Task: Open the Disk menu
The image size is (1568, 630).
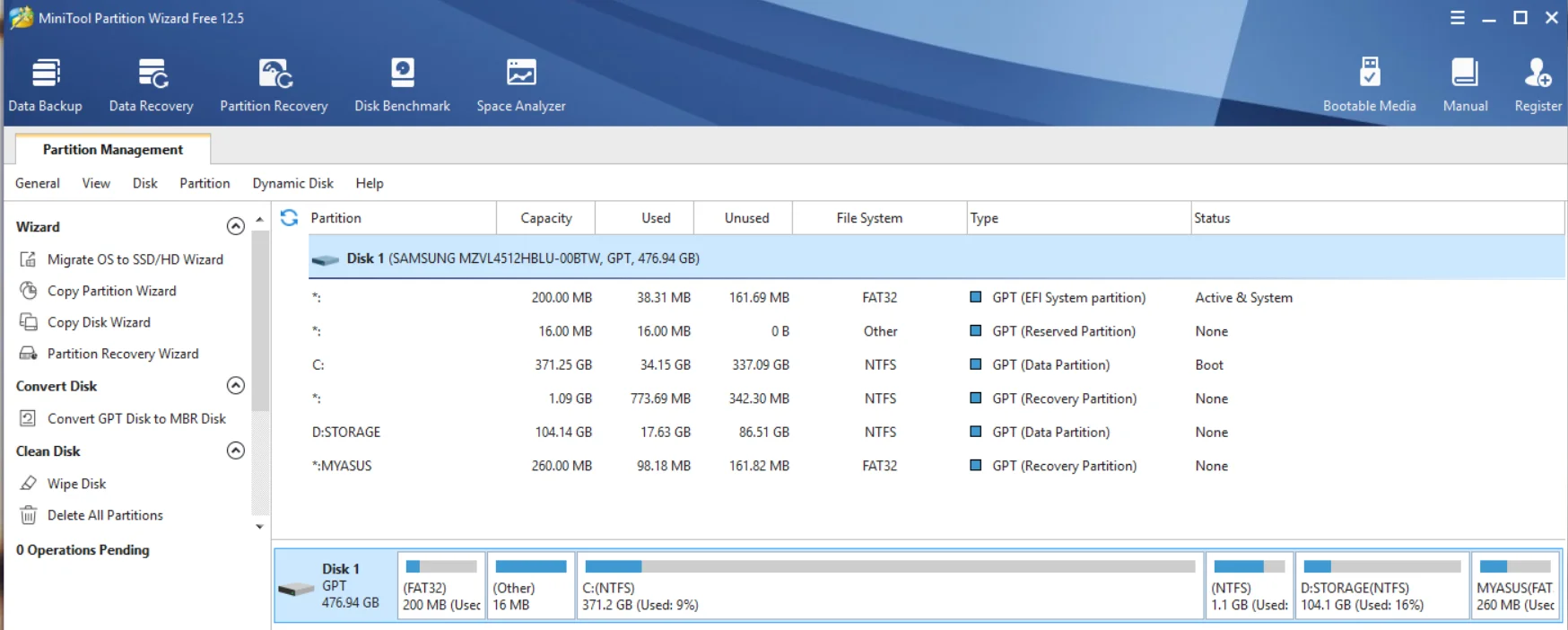Action: 145,183
